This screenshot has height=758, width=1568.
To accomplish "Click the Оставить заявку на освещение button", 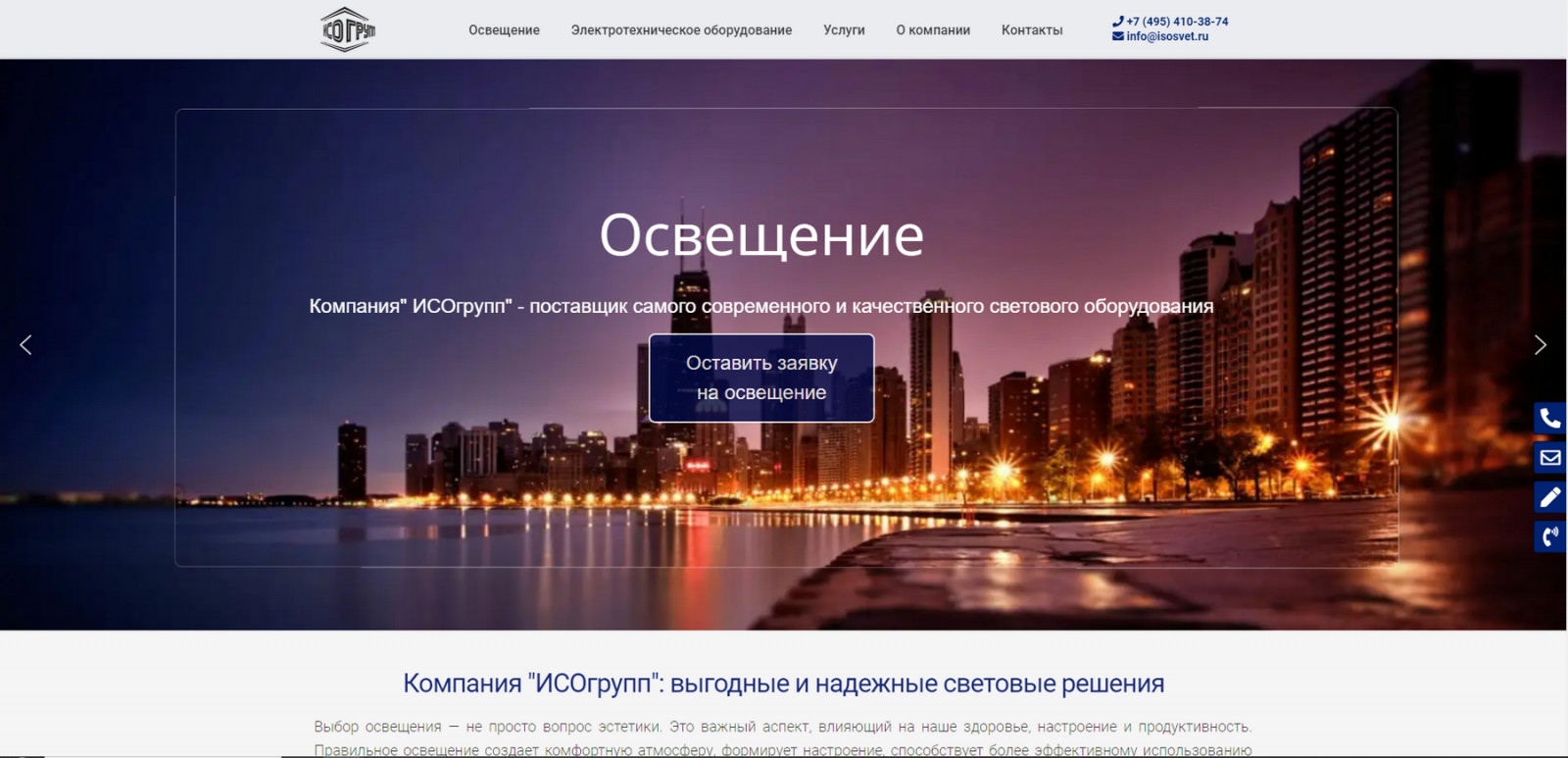I will tap(761, 379).
